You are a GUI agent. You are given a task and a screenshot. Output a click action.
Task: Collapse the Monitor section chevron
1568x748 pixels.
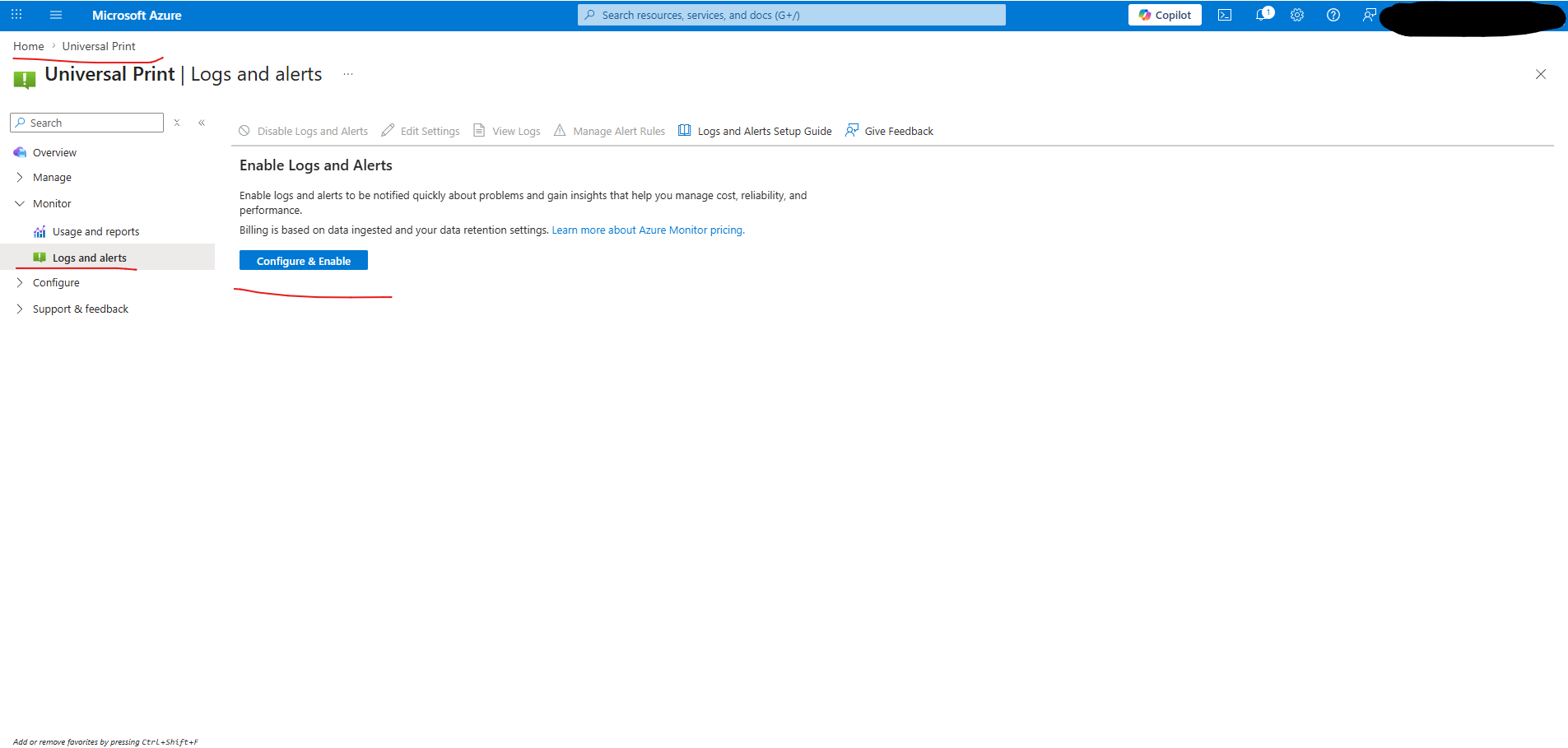coord(20,203)
